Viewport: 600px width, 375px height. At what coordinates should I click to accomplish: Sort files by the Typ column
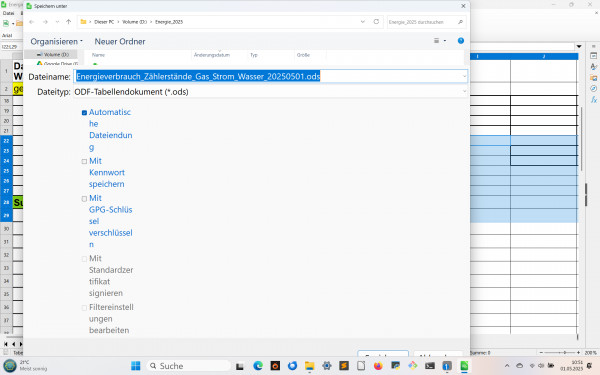[x=254, y=55]
